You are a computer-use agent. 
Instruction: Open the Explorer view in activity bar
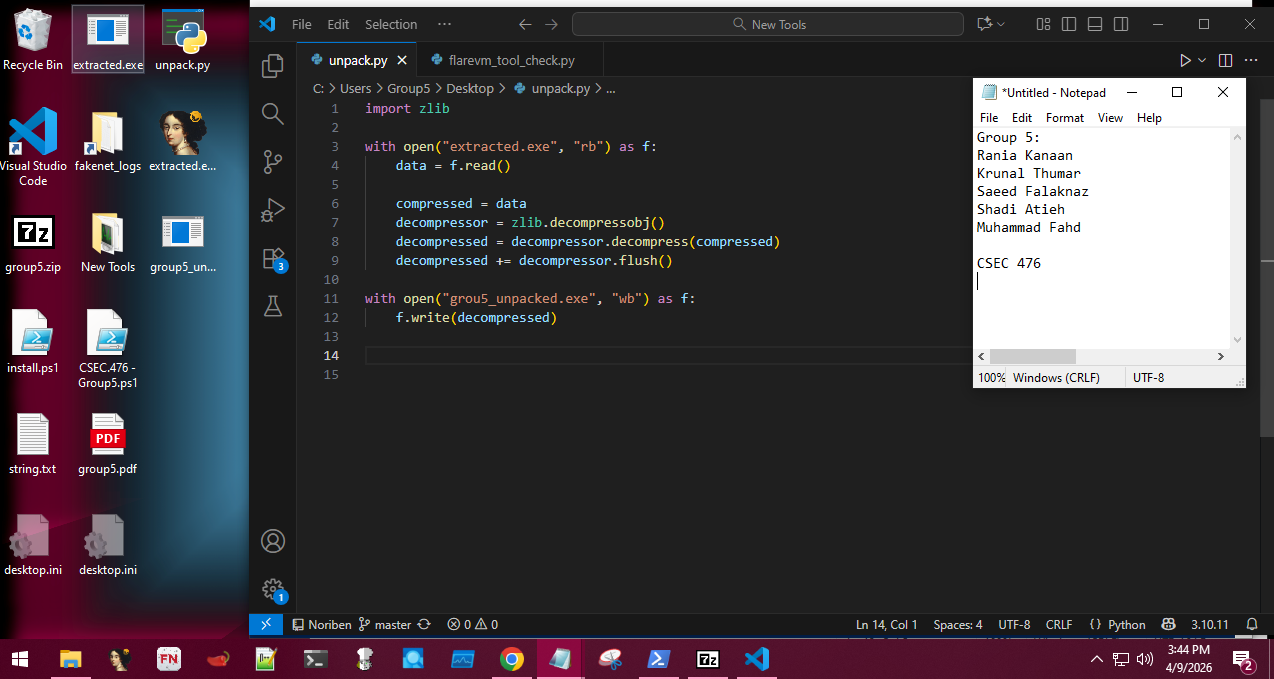tap(272, 66)
